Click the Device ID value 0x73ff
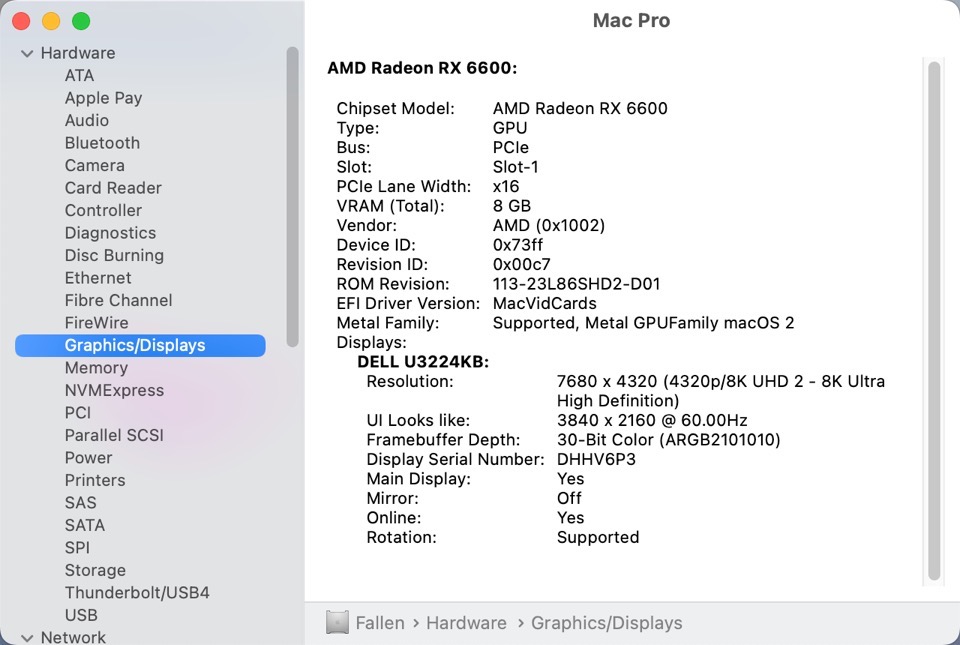960x645 pixels. coord(518,245)
